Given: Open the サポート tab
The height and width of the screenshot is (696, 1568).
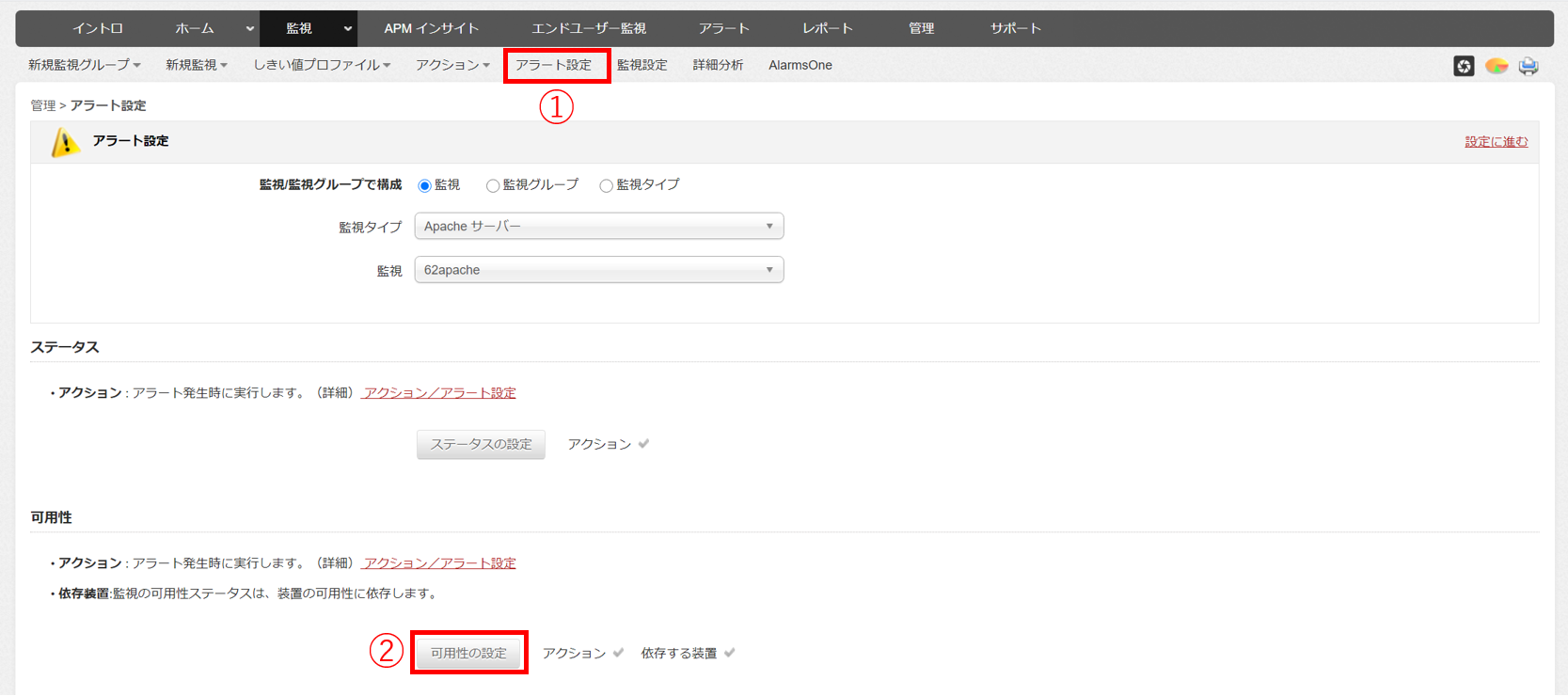Looking at the screenshot, I should pos(1016,28).
